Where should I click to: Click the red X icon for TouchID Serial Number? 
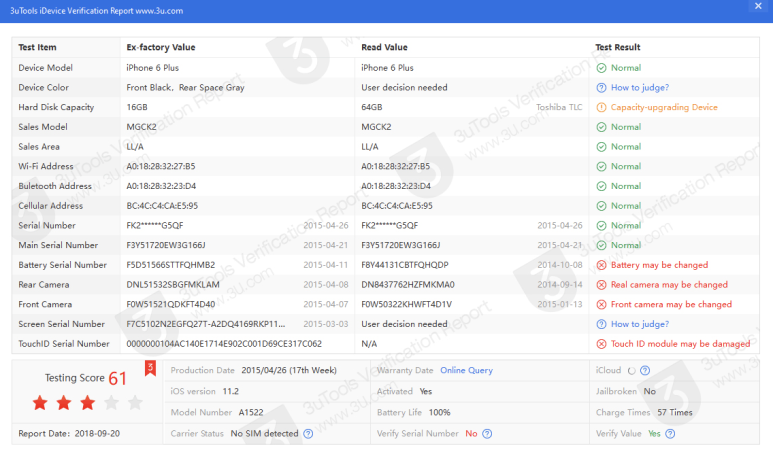(601, 344)
